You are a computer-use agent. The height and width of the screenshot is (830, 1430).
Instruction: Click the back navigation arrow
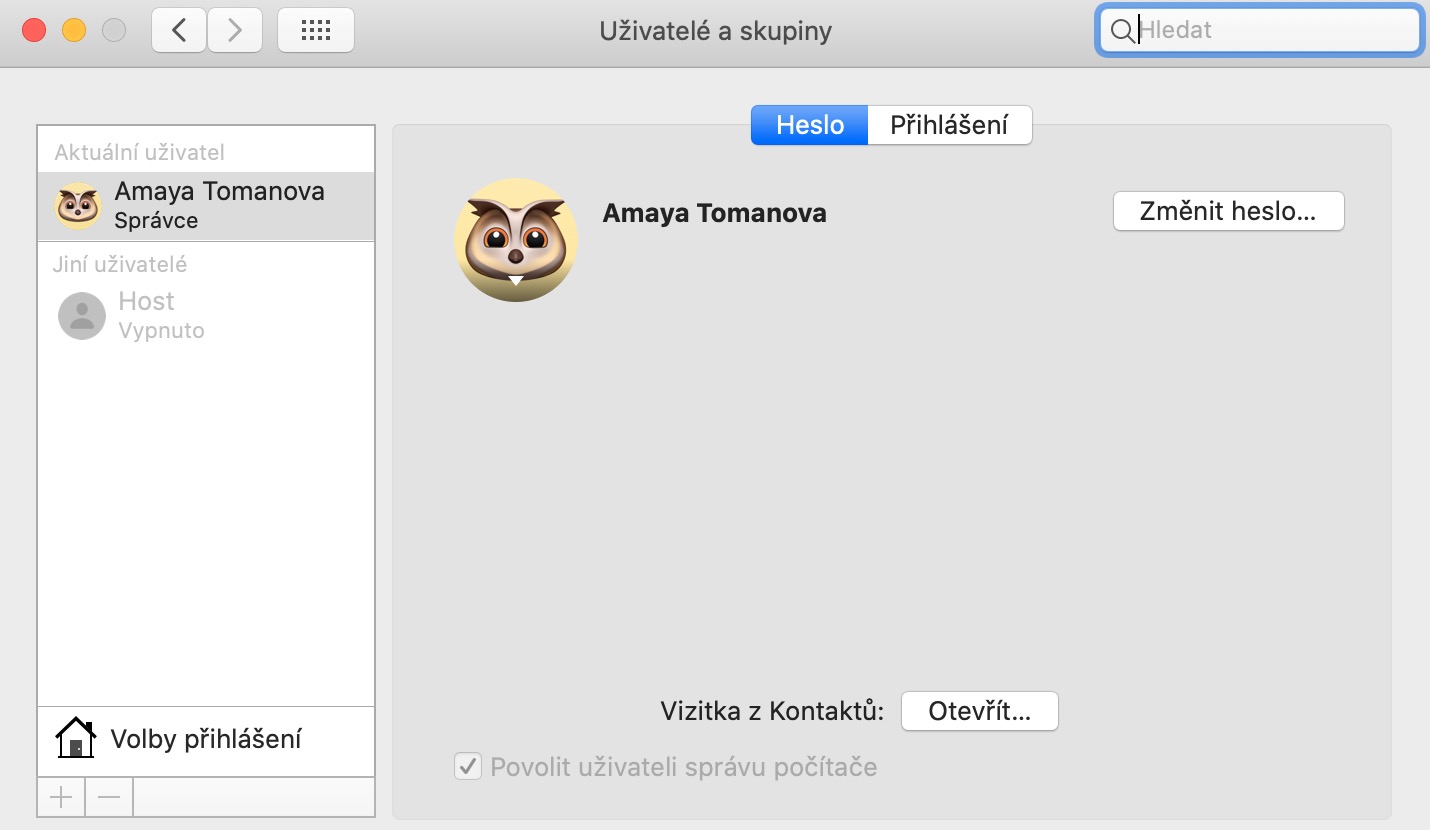click(180, 30)
